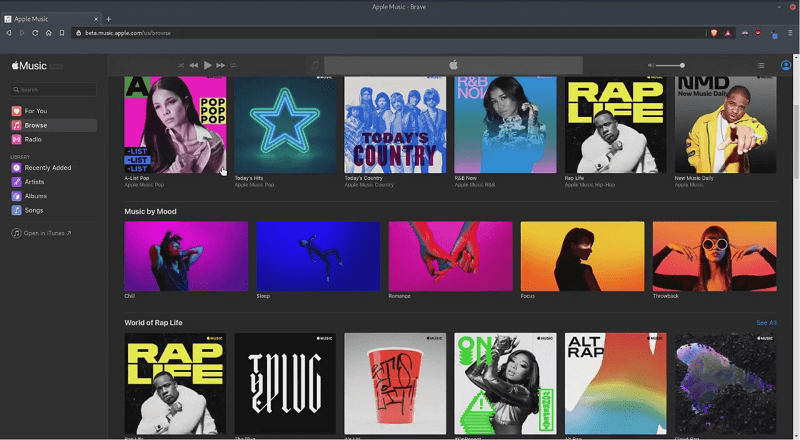
Task: Open the Brave hamburger menu
Action: tap(790, 33)
